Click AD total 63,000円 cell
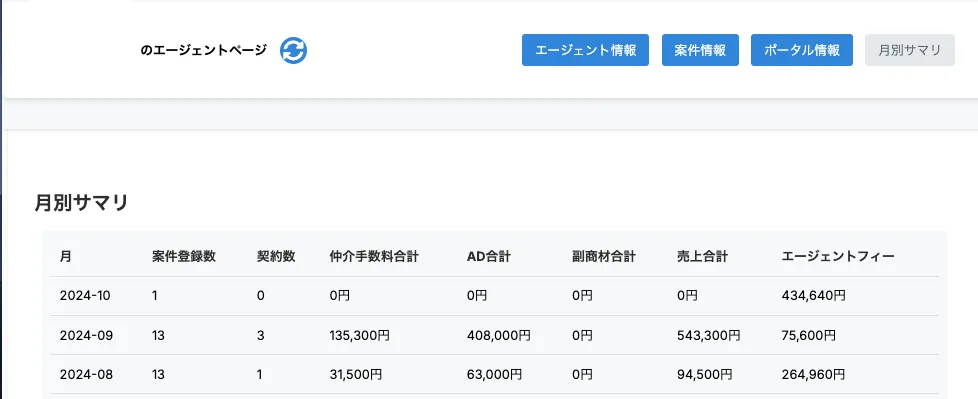The height and width of the screenshot is (399, 978). point(494,375)
